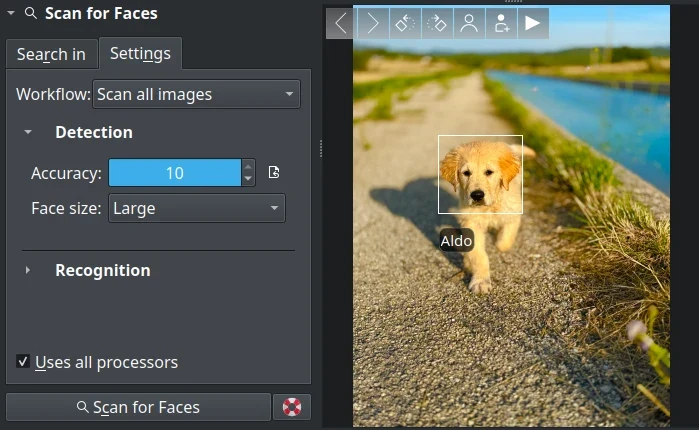Decrease Accuracy with down arrow

point(248,179)
